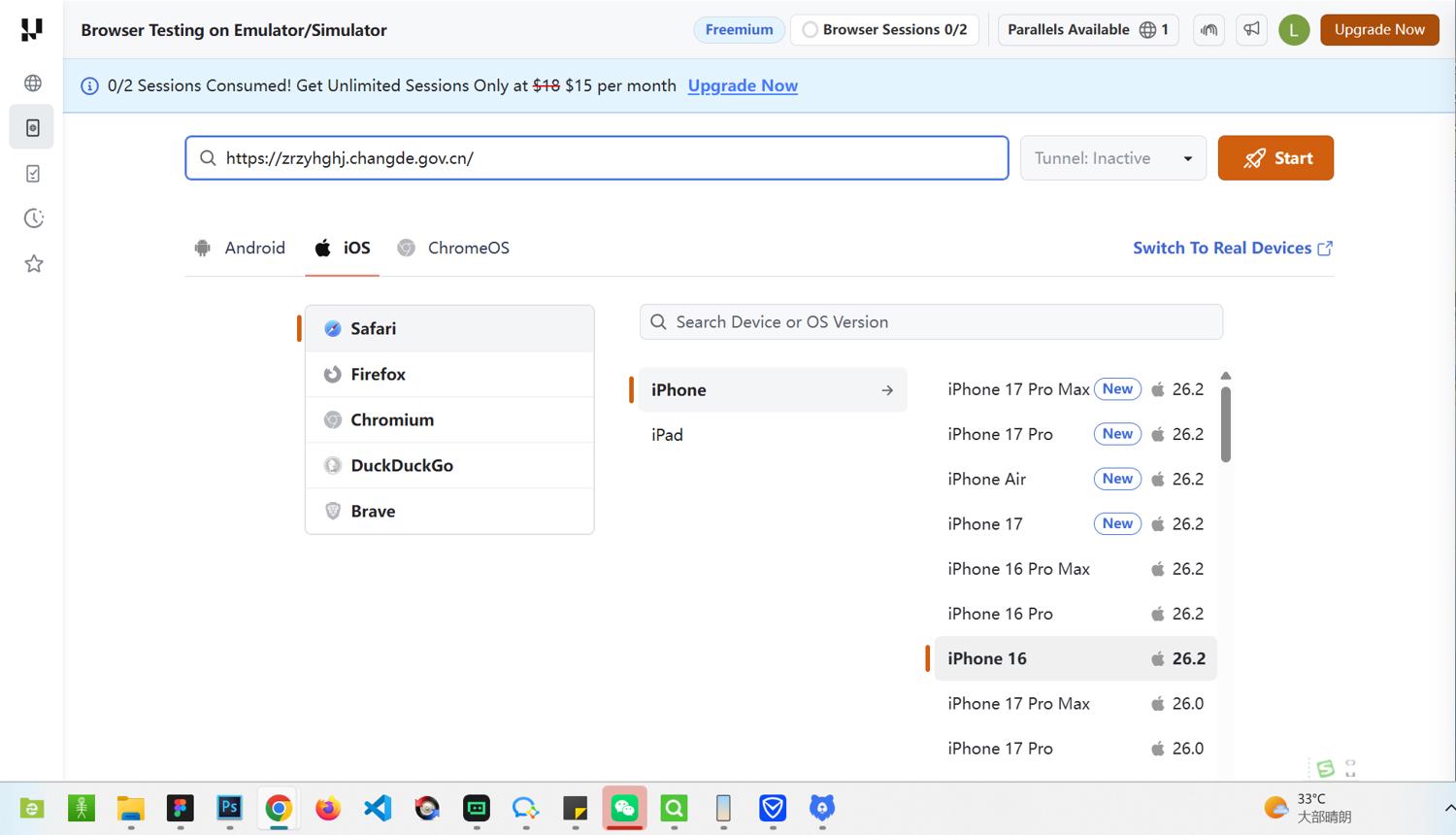Choose Firefox in browser list
1456x835 pixels.
pos(449,374)
